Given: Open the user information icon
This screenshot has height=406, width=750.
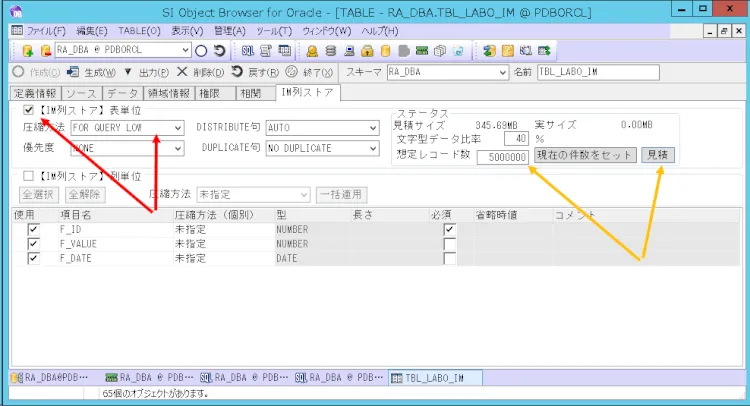Looking at the screenshot, I should (312, 51).
